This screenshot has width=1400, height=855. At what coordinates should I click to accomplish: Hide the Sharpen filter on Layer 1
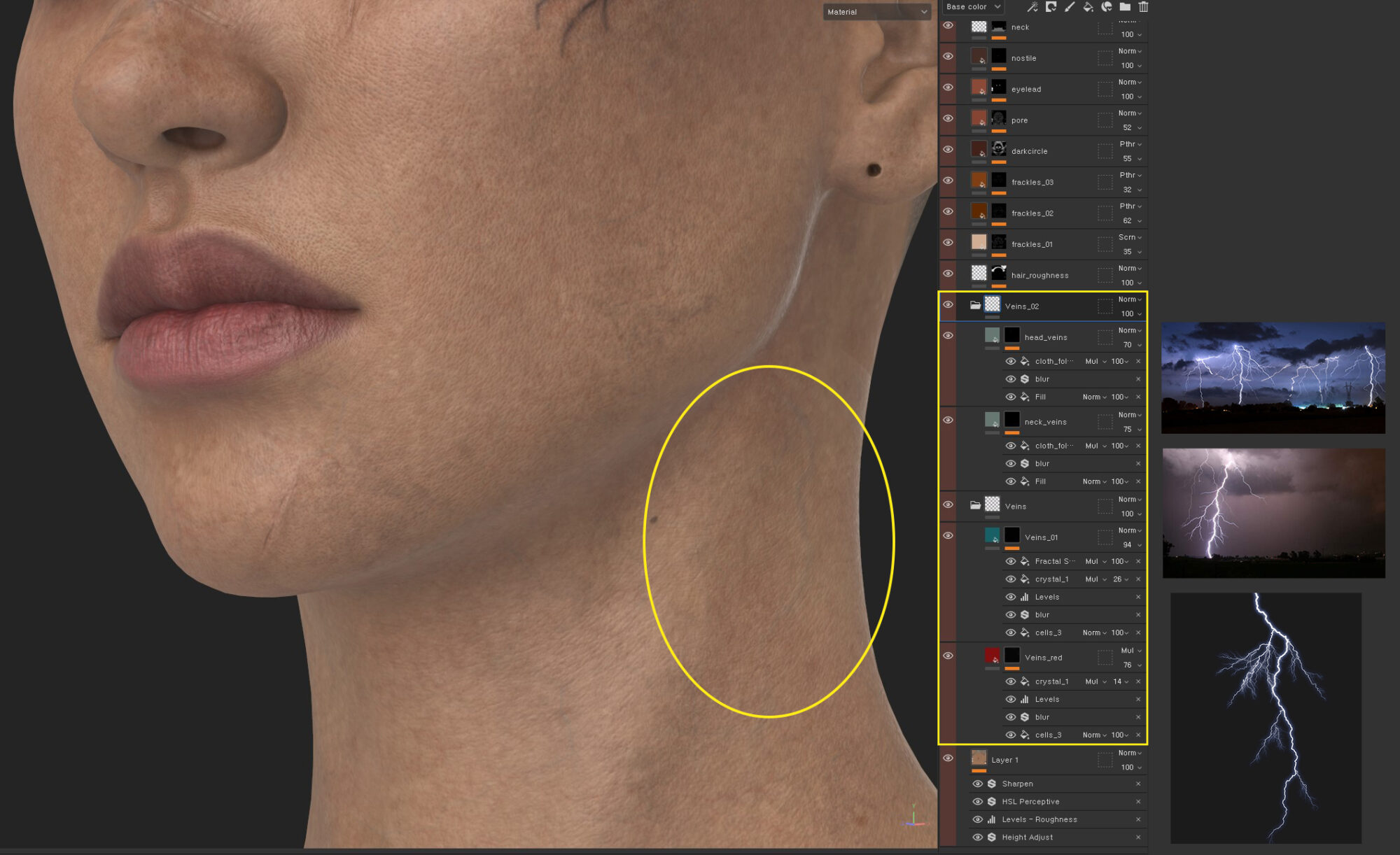tap(978, 784)
